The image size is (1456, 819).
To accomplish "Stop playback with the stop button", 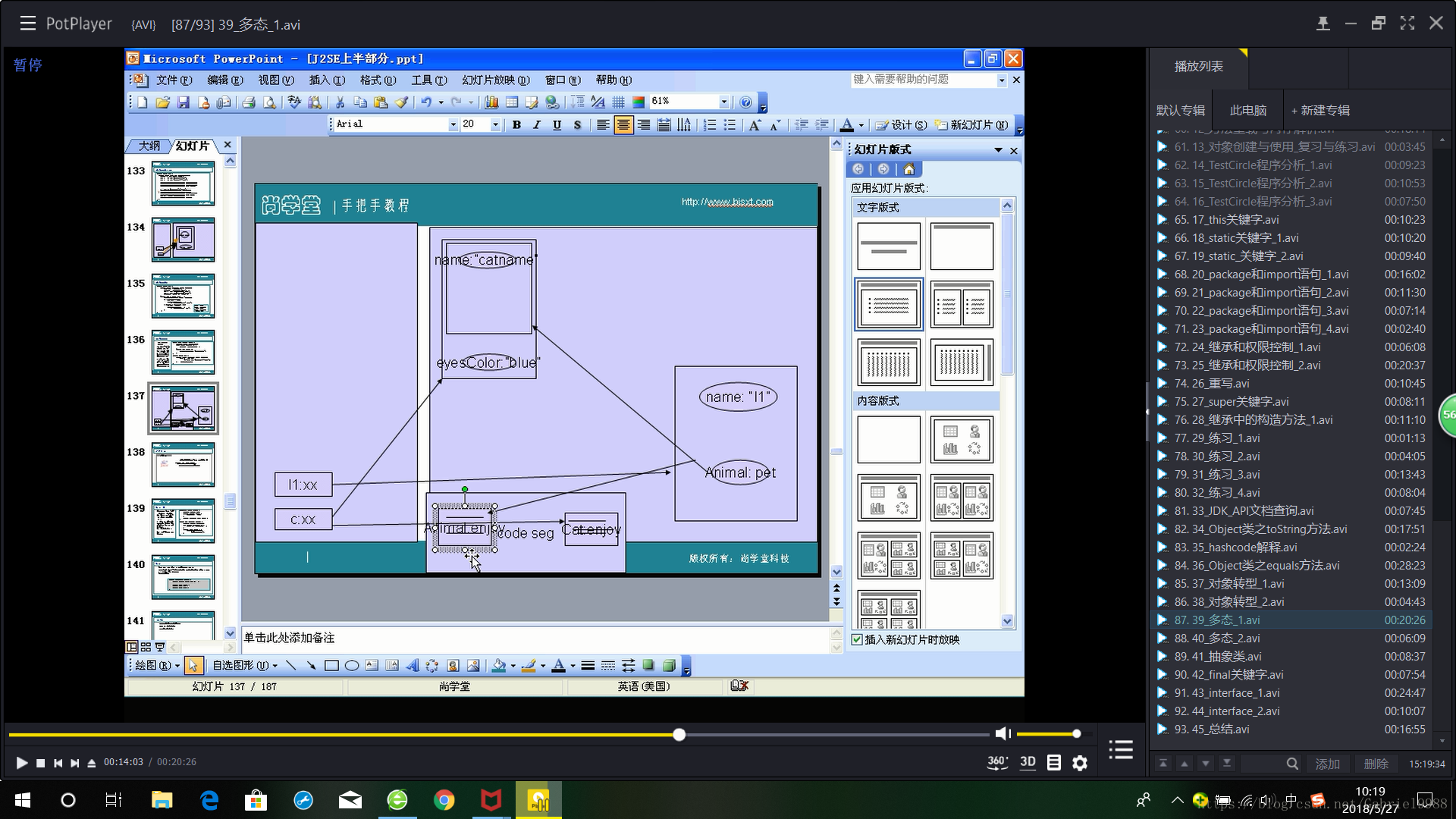I will tap(41, 763).
